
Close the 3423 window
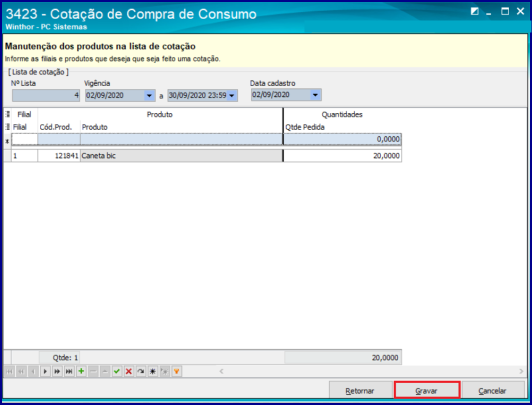tap(520, 12)
